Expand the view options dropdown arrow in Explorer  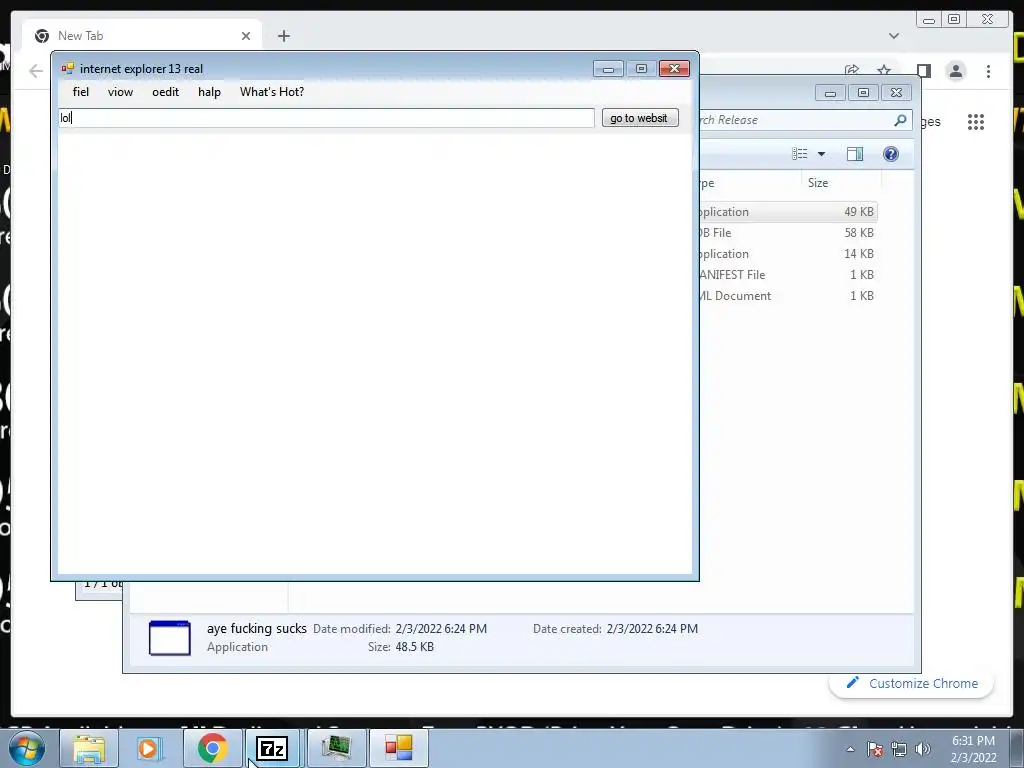(x=822, y=154)
